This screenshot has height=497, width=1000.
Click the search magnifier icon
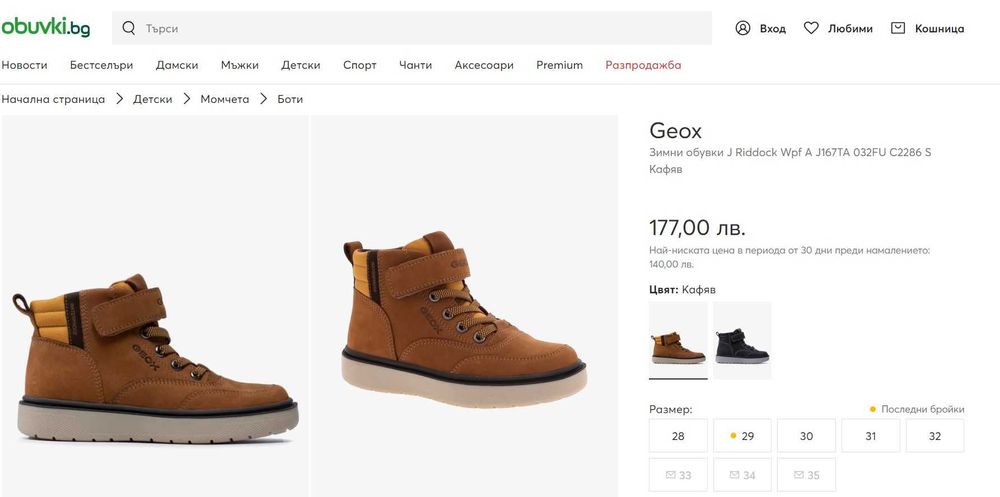coord(128,28)
